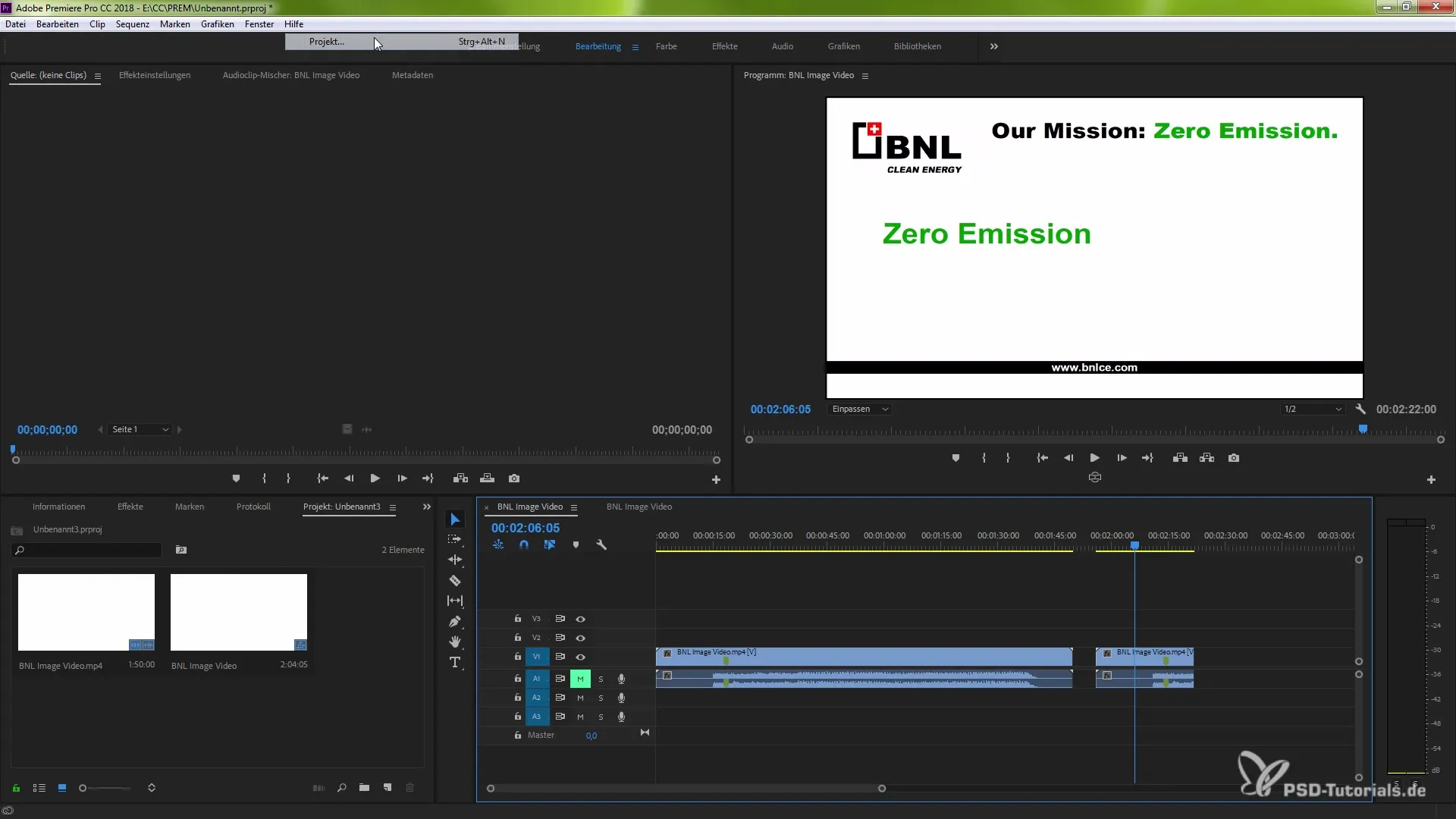The height and width of the screenshot is (819, 1456).
Task: Step back one frame in Program monitor
Action: coord(1068,458)
